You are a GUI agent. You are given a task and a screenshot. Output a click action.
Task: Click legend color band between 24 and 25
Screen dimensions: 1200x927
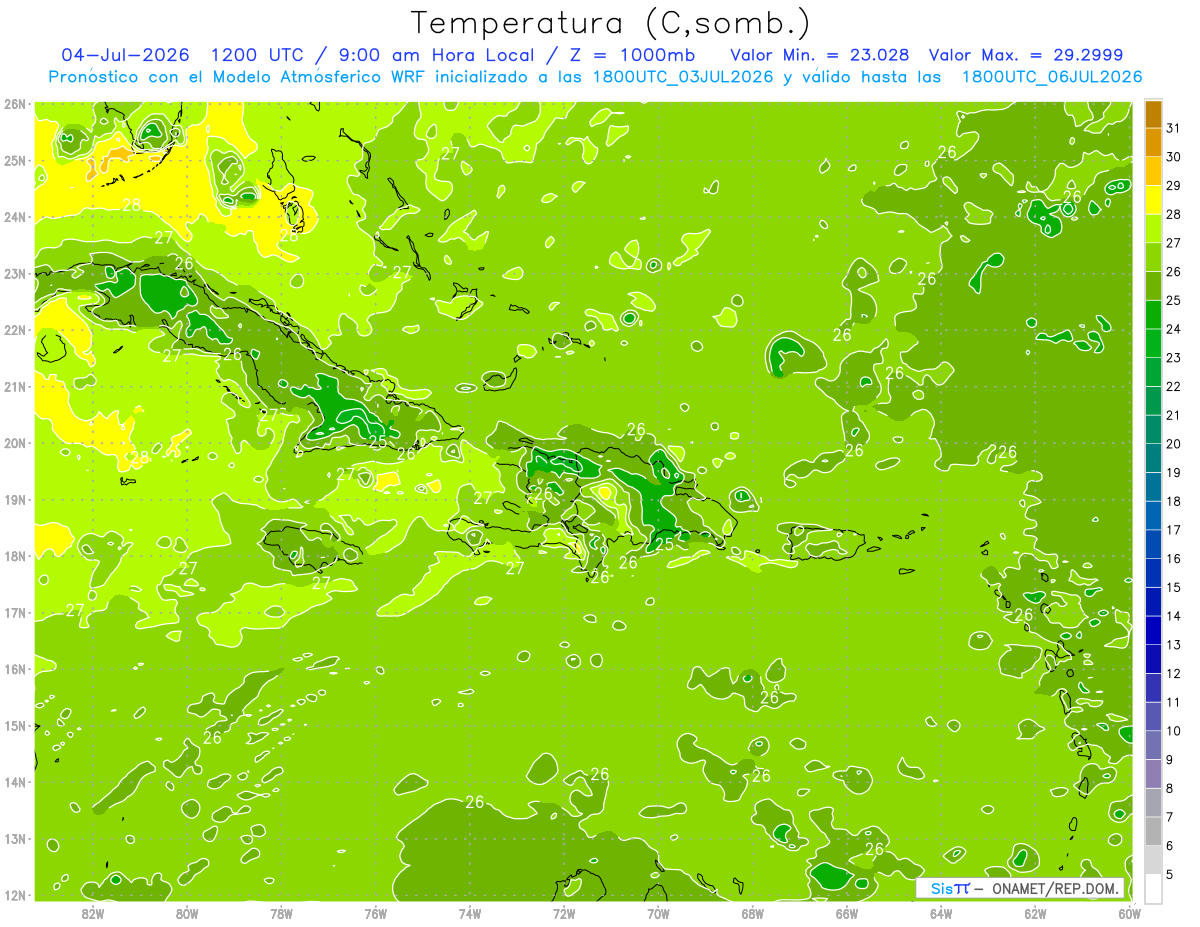1153,314
